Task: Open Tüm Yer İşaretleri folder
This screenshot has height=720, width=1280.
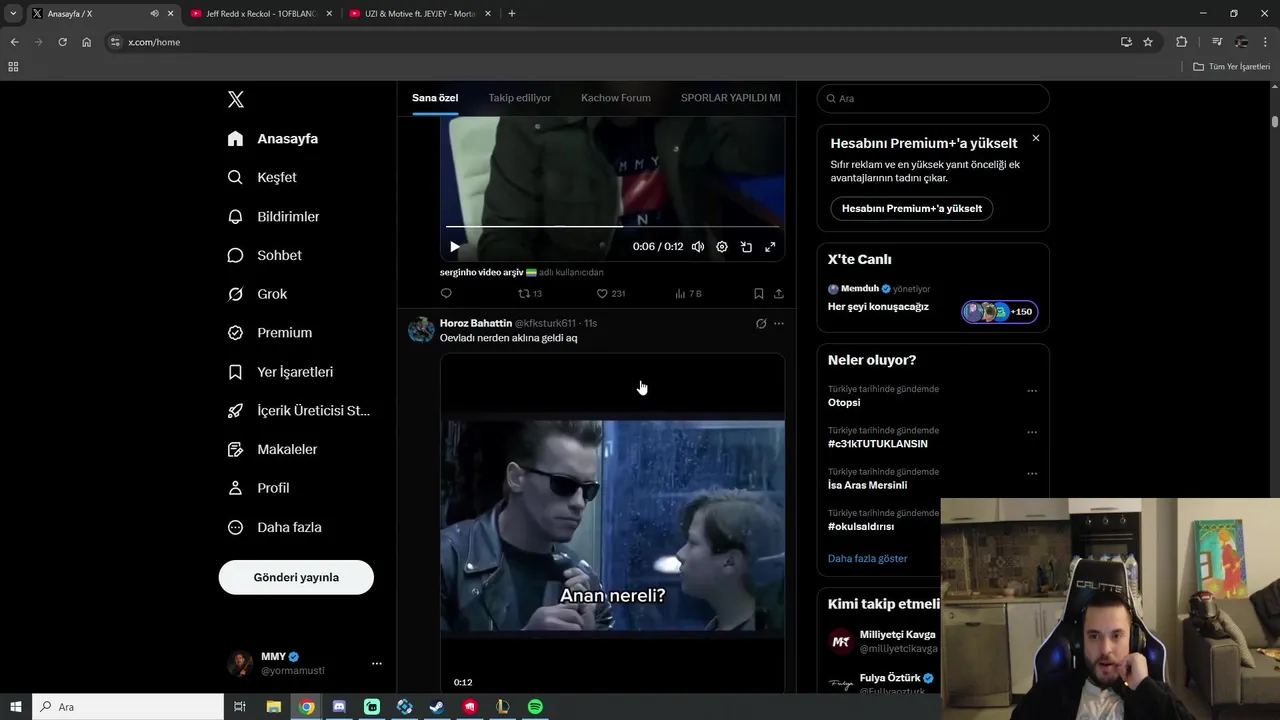Action: [x=1232, y=67]
